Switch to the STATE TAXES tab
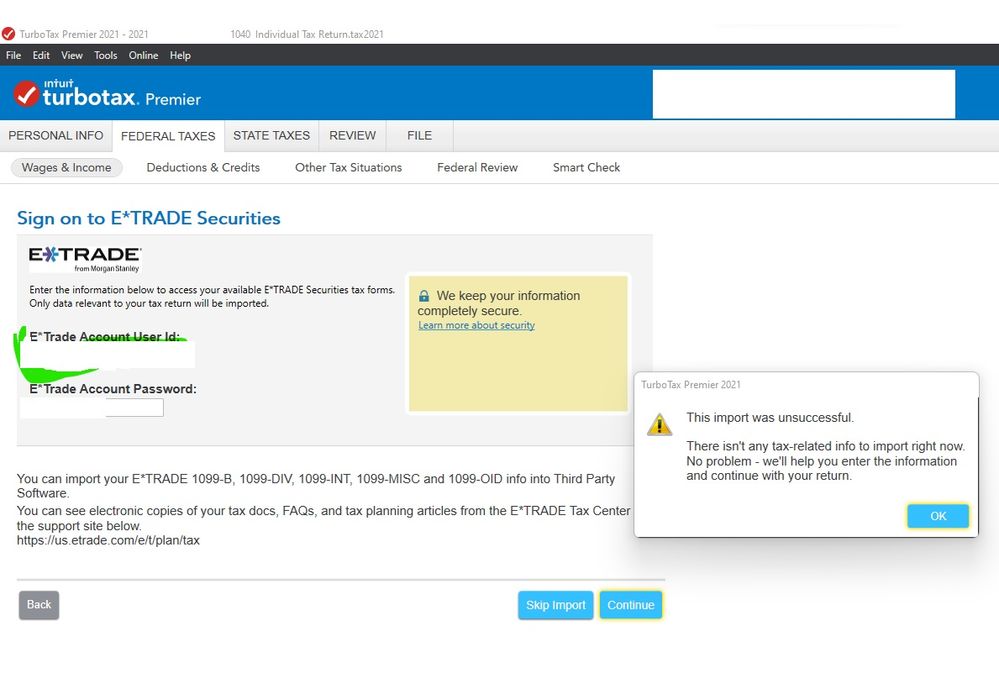This screenshot has height=700, width=999. [x=271, y=136]
